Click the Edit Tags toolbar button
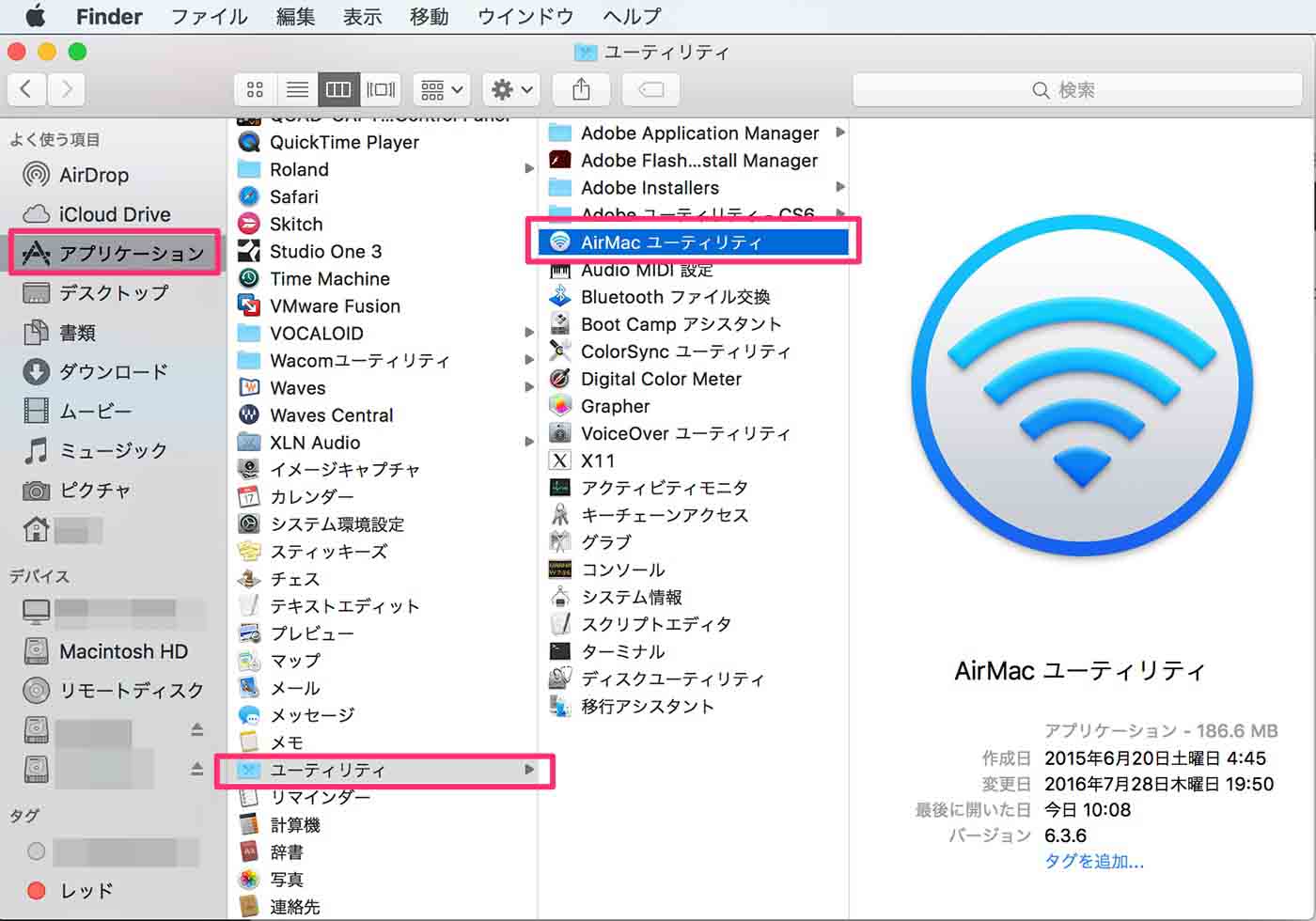The width and height of the screenshot is (1316, 921). click(x=650, y=89)
